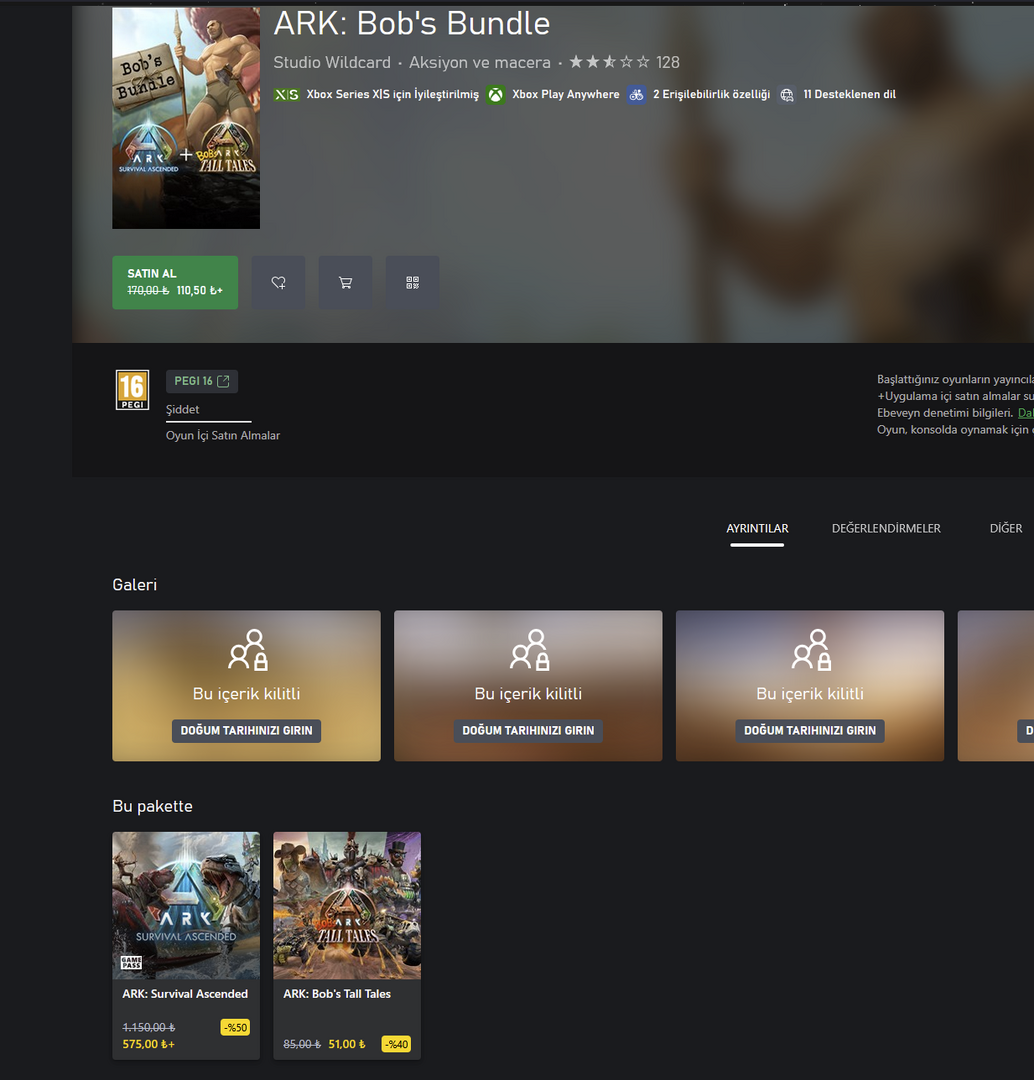The height and width of the screenshot is (1080, 1034).
Task: Click 'Bu içerik kilitli' on second gallery item
Action: (x=528, y=694)
